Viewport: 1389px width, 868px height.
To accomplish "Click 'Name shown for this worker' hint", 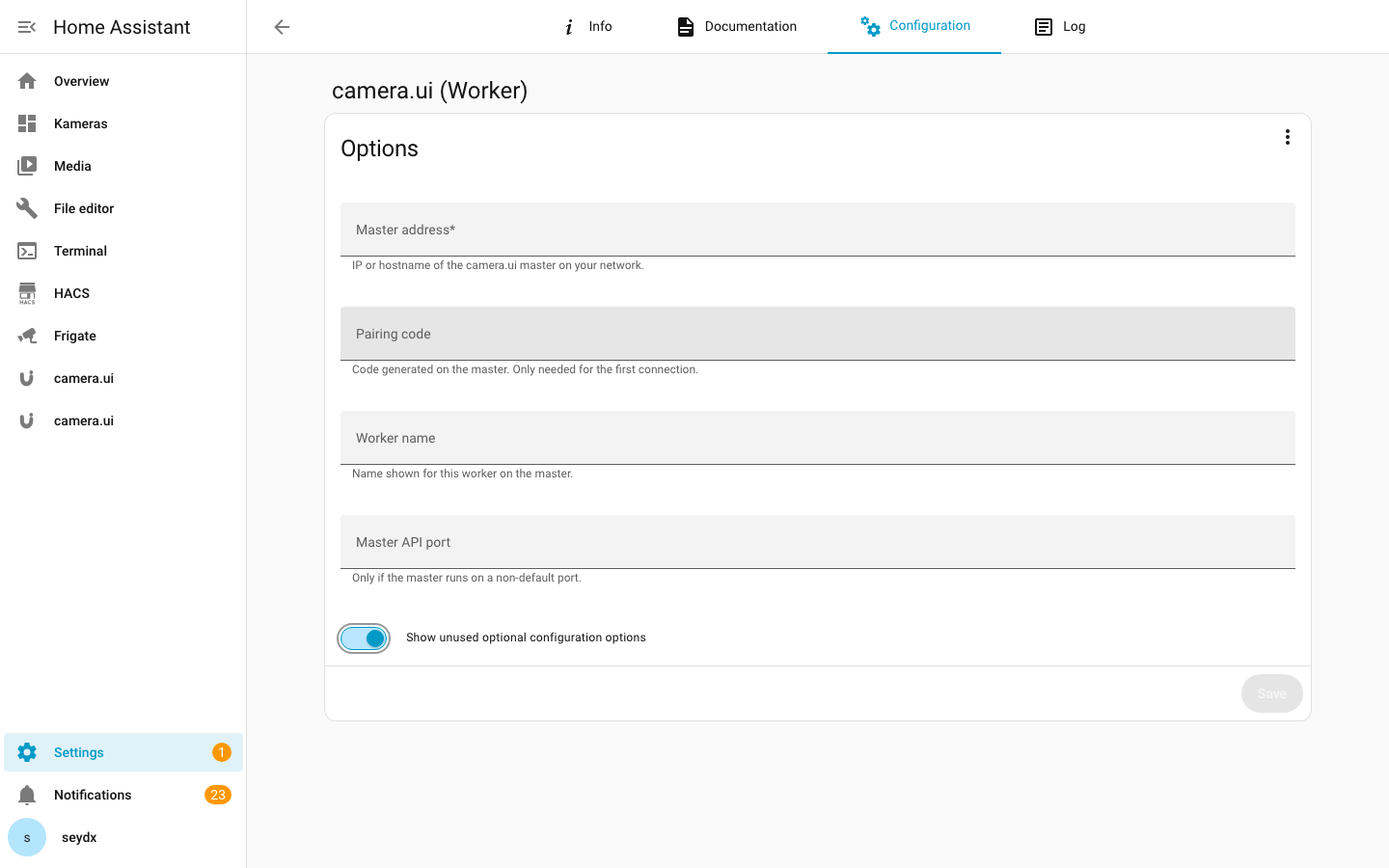I will pyautogui.click(x=462, y=474).
